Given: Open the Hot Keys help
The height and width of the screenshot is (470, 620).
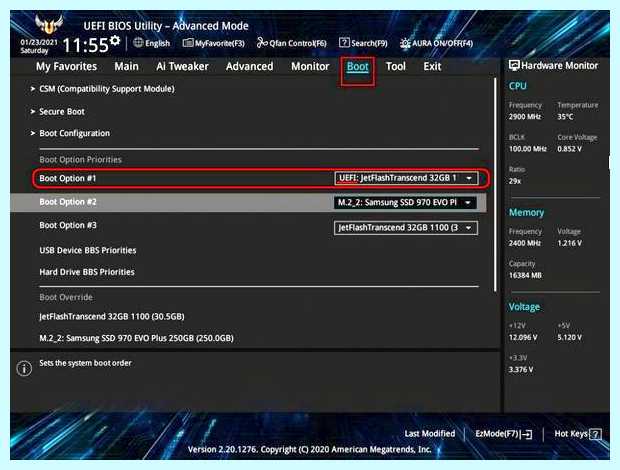Looking at the screenshot, I should point(578,434).
